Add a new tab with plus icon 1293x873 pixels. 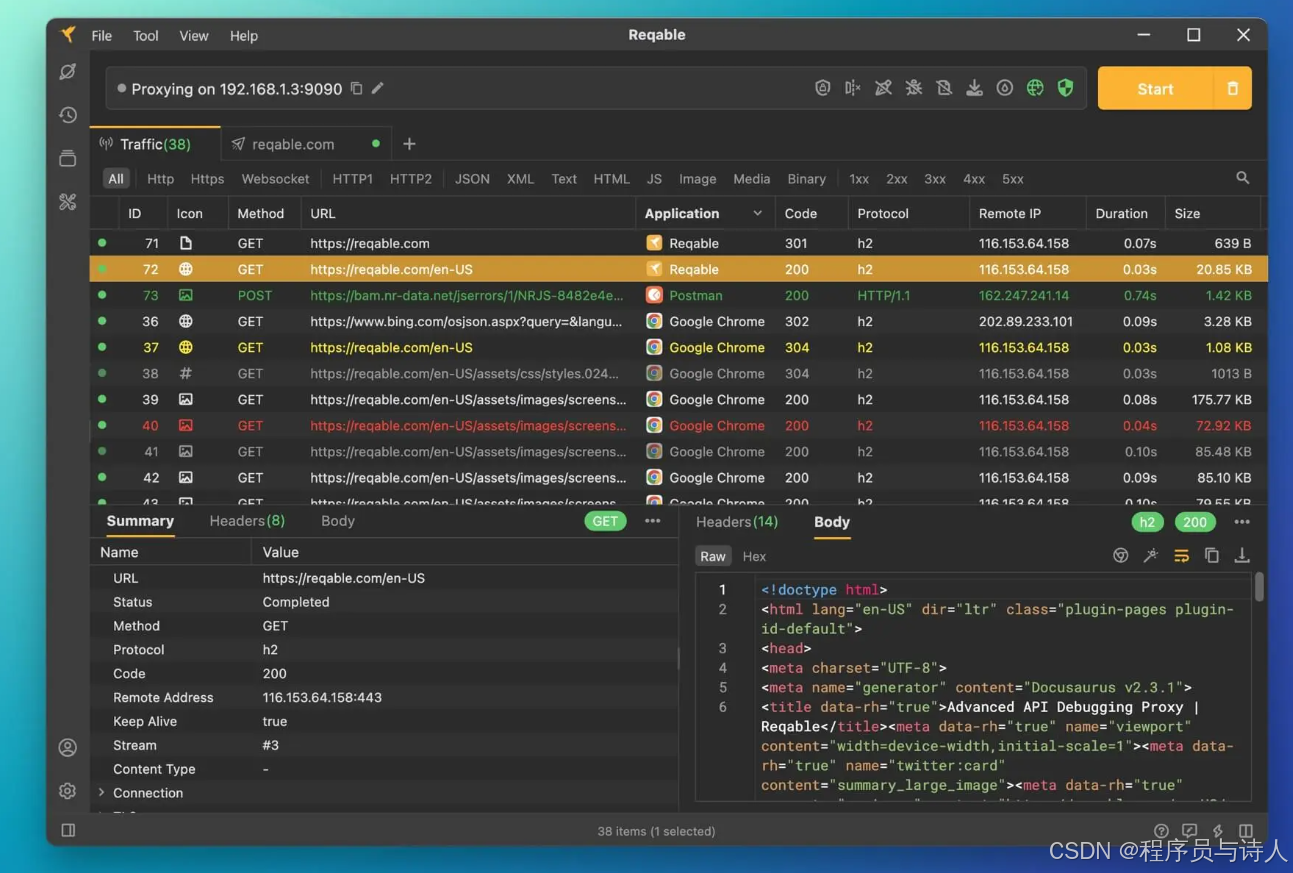tap(409, 144)
